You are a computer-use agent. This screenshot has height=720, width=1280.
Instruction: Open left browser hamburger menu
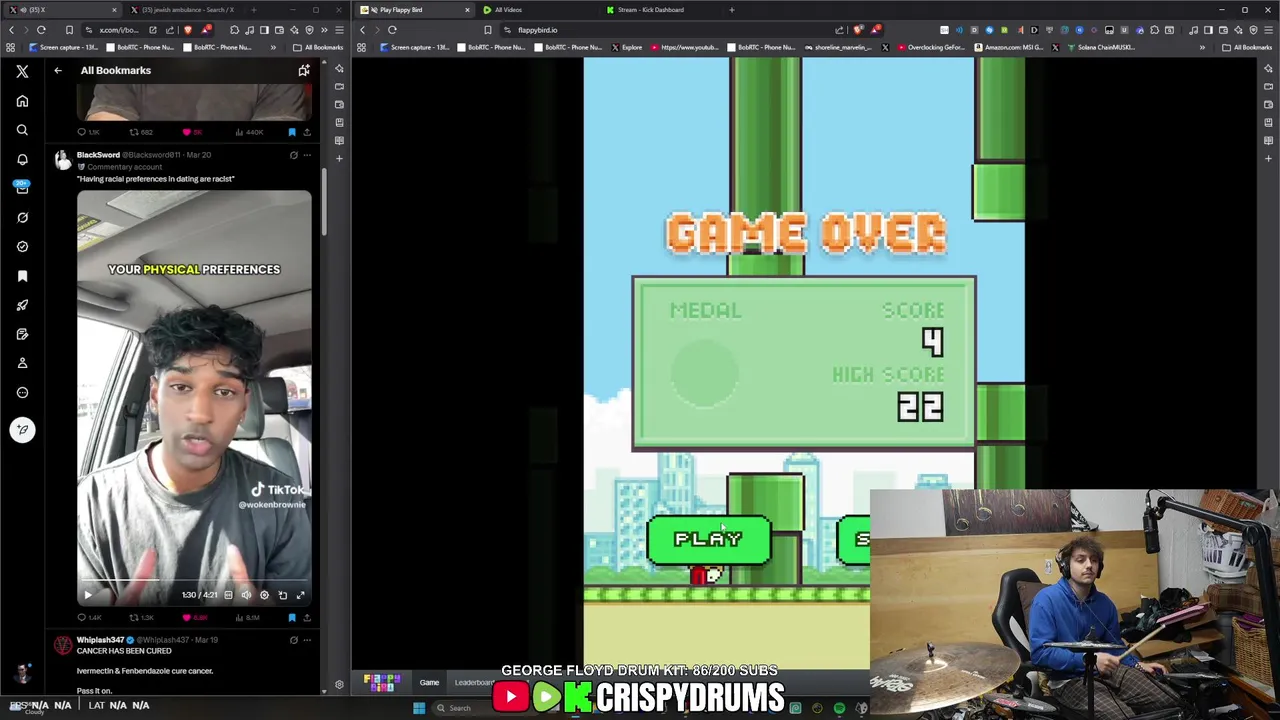coord(339,30)
